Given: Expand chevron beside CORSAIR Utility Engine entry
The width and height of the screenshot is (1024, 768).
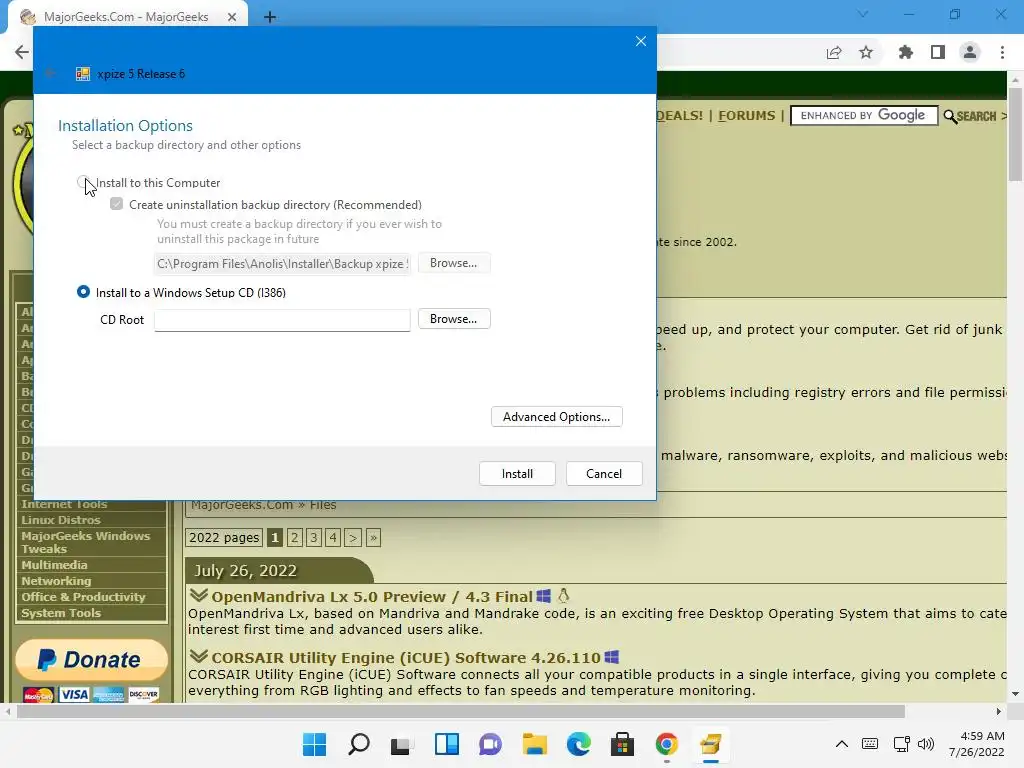Looking at the screenshot, I should pyautogui.click(x=199, y=656).
